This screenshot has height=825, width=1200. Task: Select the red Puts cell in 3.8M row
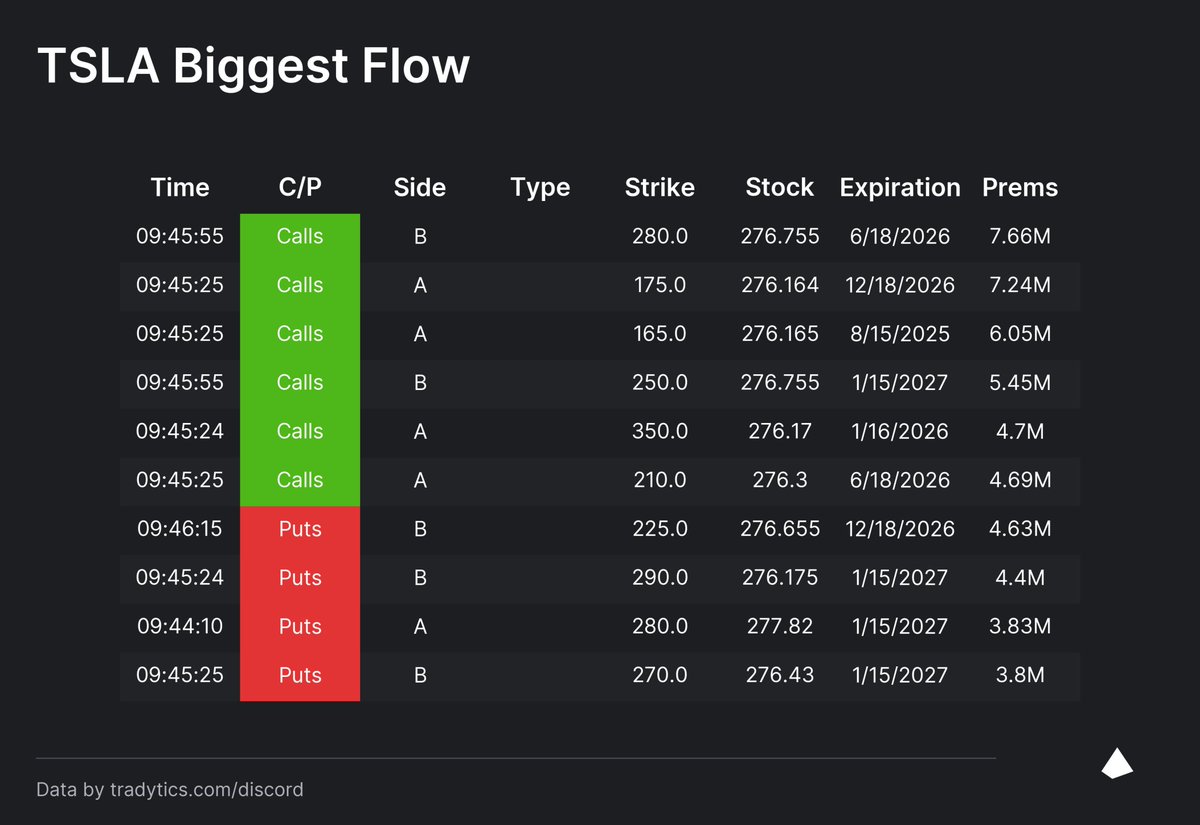[x=300, y=676]
